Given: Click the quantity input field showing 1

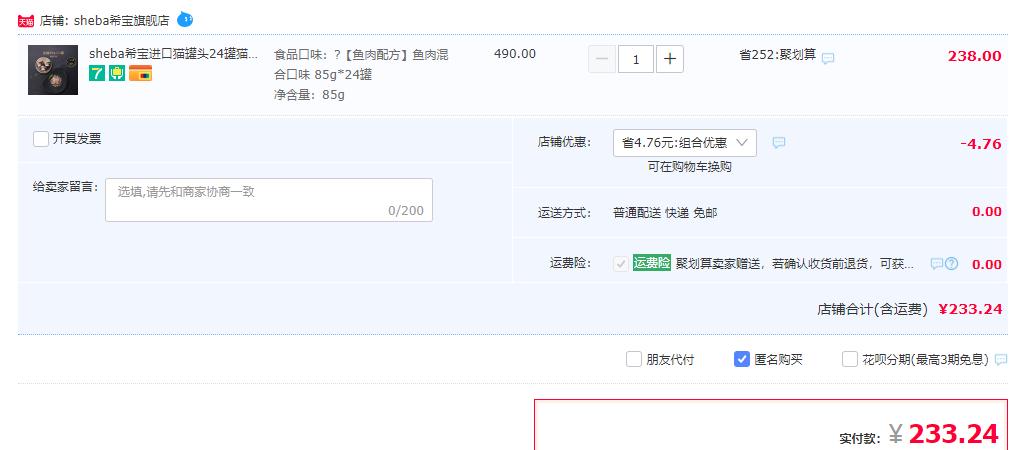Looking at the screenshot, I should tap(636, 59).
